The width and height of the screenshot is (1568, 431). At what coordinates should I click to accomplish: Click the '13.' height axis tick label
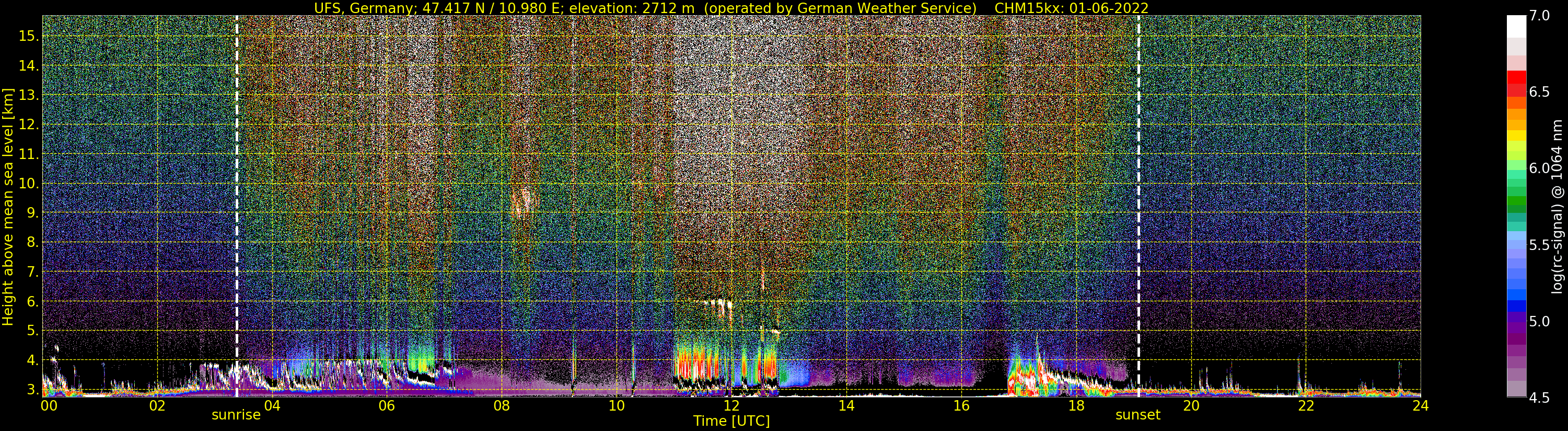[29, 96]
